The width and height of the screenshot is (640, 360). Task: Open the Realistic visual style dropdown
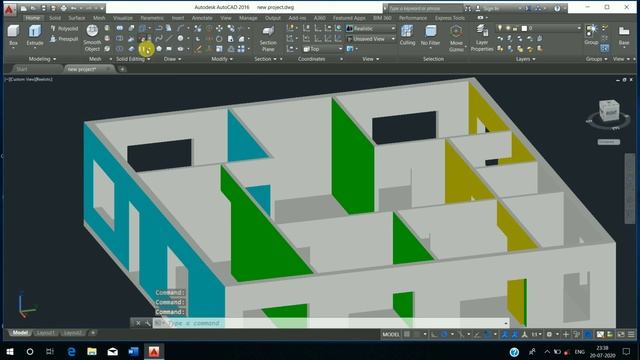pyautogui.click(x=371, y=29)
